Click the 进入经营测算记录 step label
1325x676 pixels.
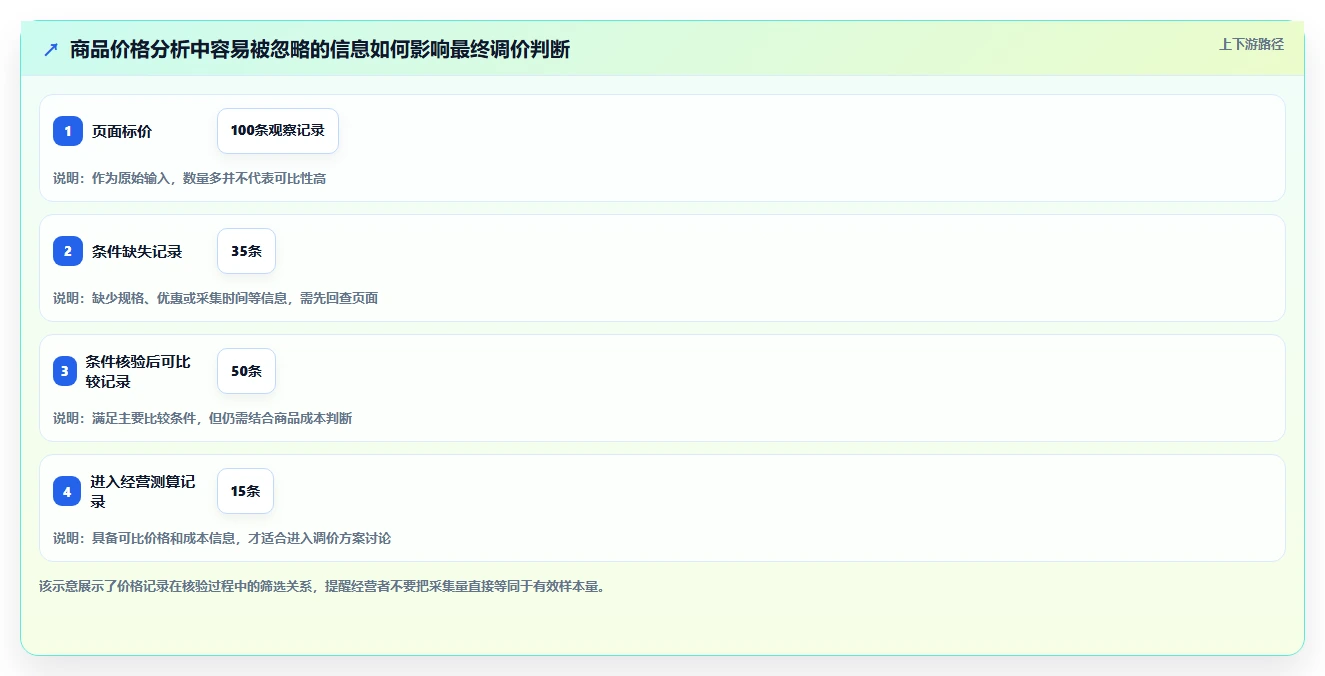[143, 491]
